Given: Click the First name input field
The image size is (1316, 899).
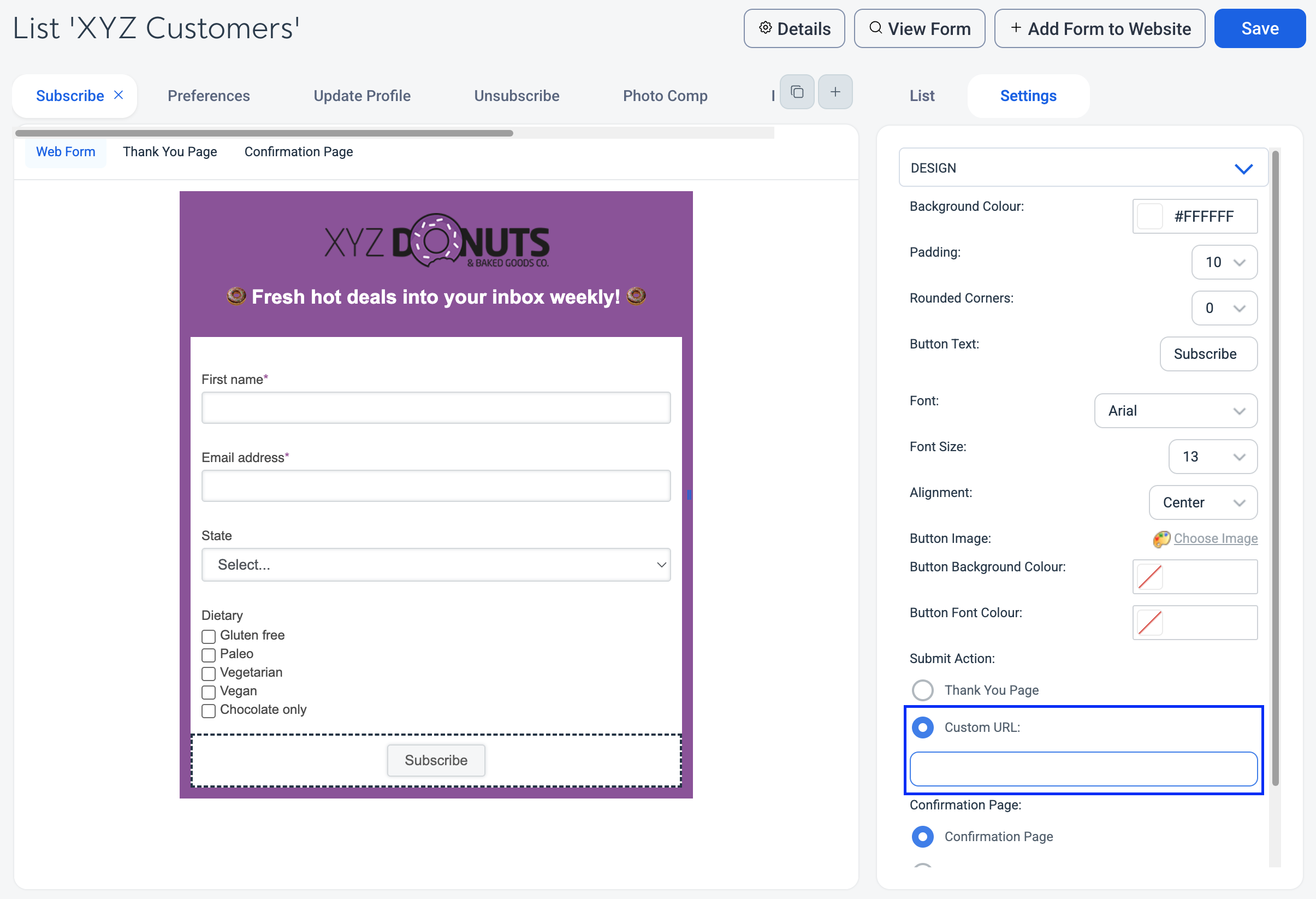Looking at the screenshot, I should (436, 408).
